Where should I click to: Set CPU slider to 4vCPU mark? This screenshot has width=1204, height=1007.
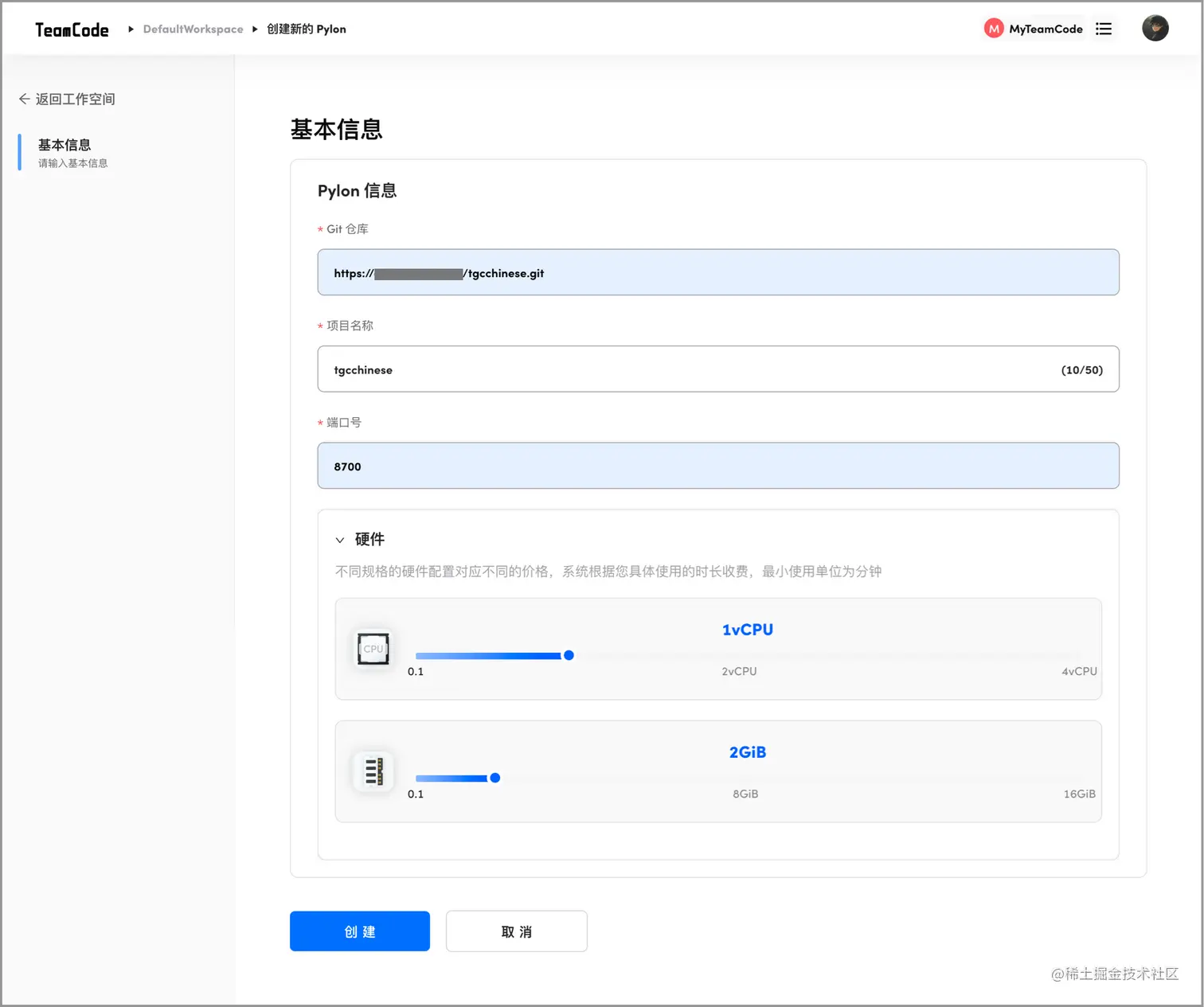point(1079,671)
